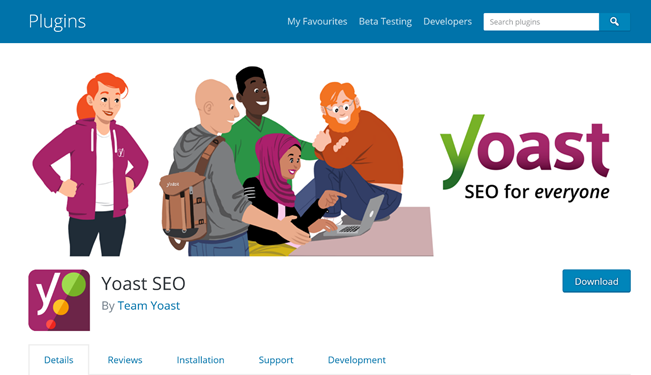Click the magnifying glass search icon
651x375 pixels.
coord(614,22)
